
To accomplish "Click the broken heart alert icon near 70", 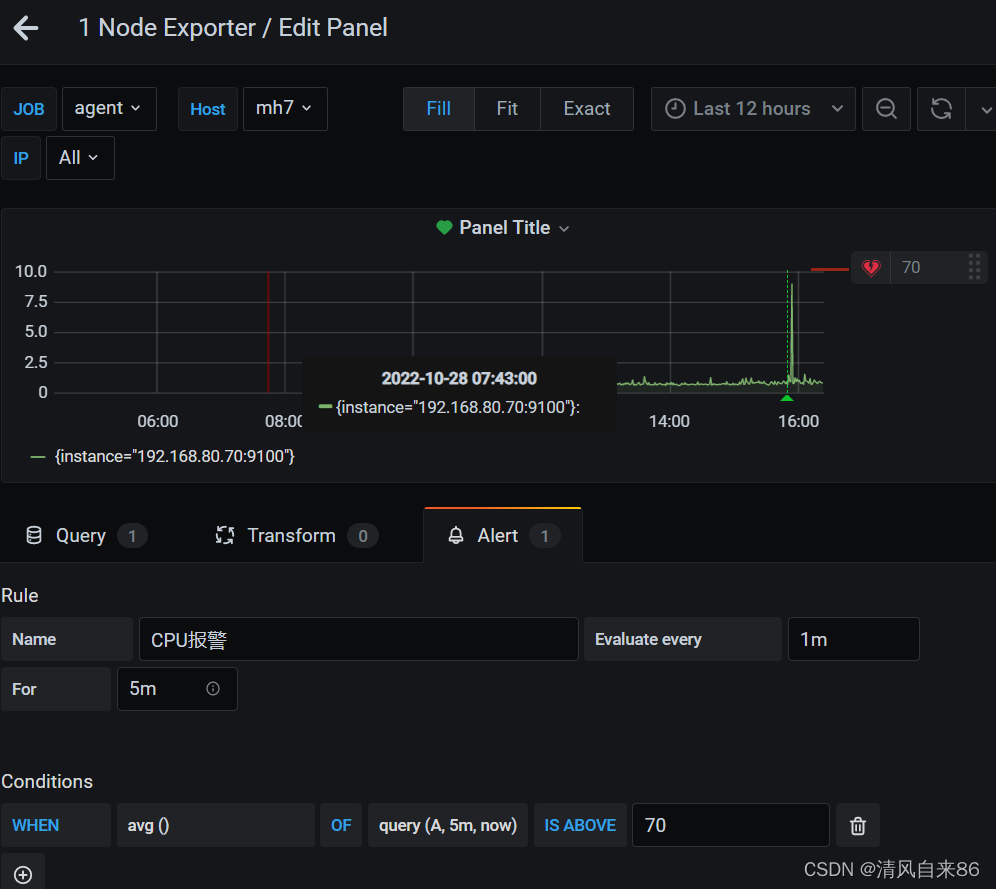I will [x=870, y=267].
